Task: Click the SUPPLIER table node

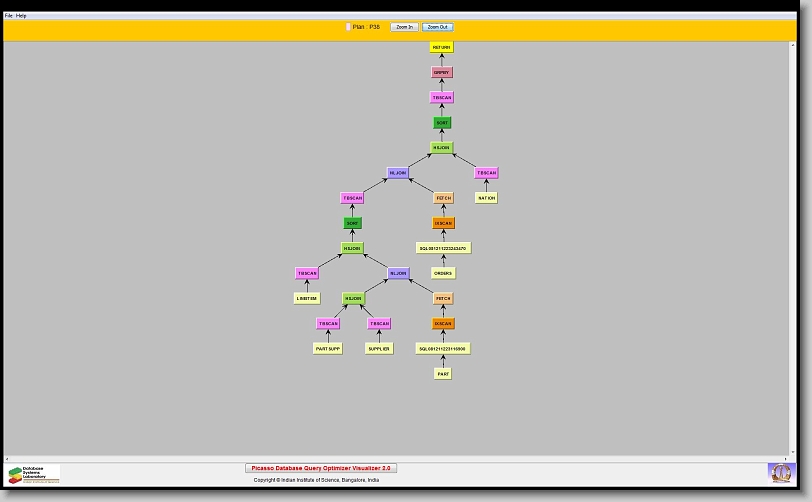Action: [379, 349]
